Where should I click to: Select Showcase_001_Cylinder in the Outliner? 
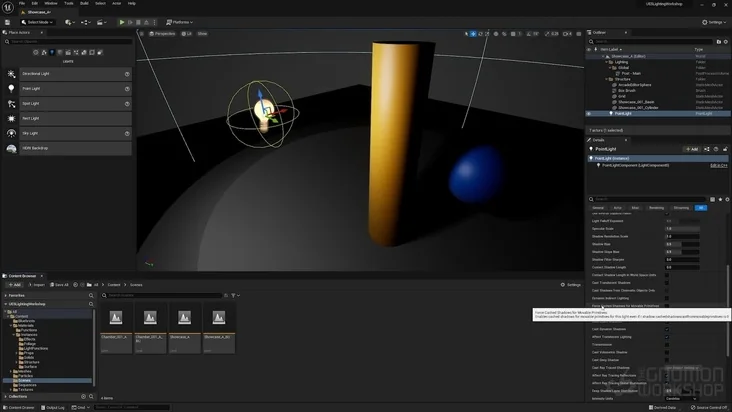638,108
